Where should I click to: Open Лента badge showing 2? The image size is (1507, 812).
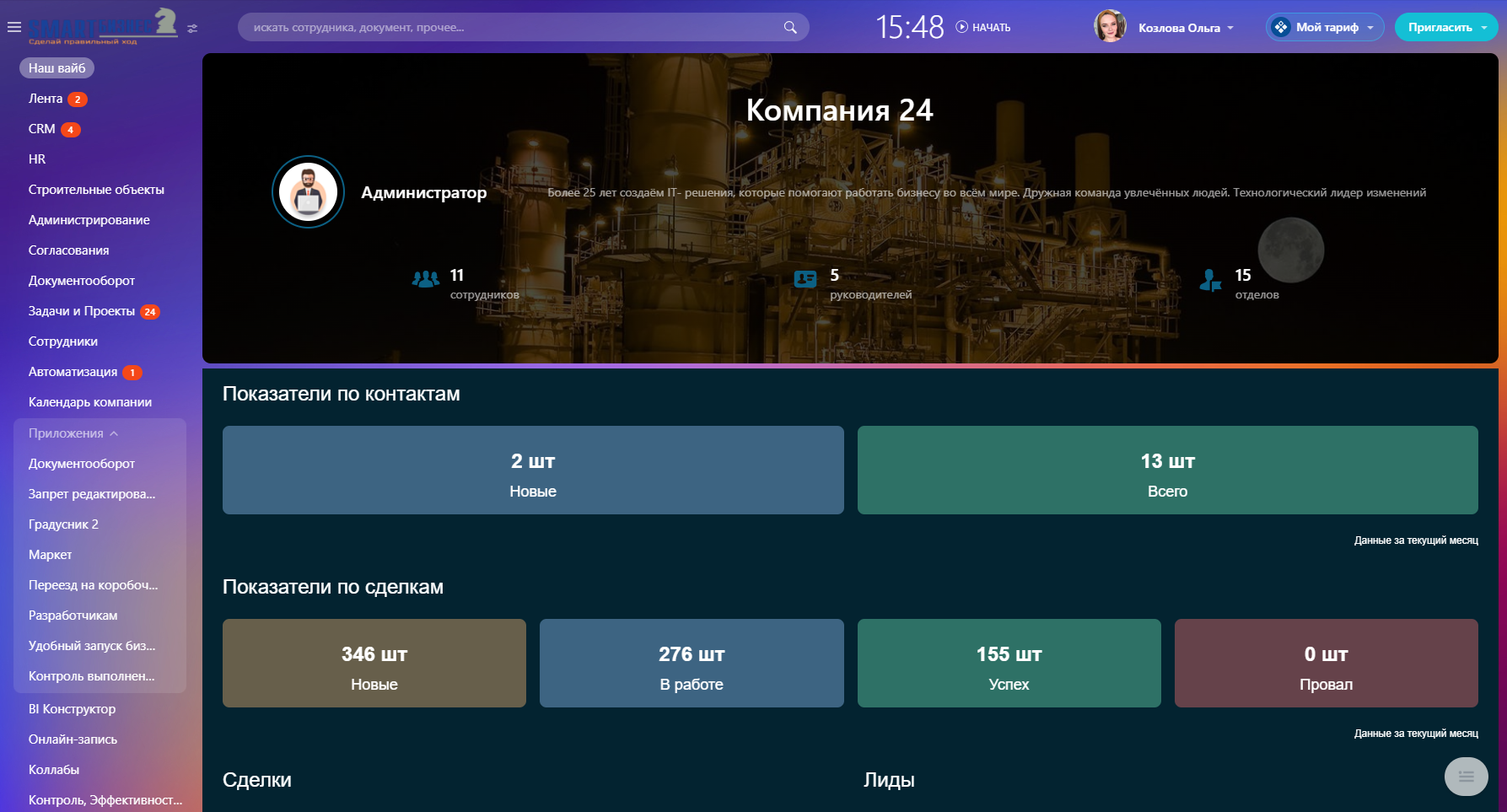tap(78, 99)
